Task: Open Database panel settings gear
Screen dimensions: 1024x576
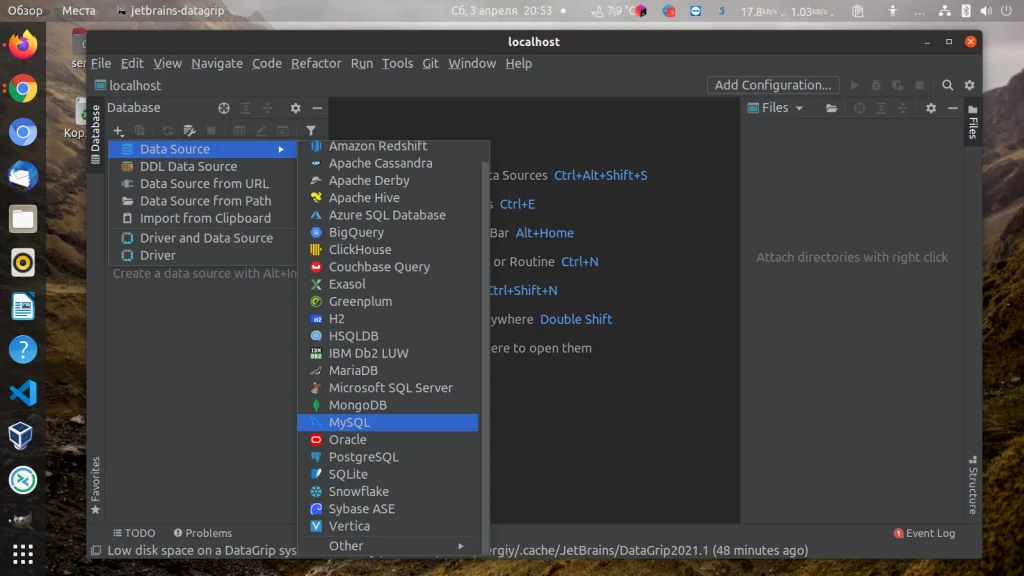Action: pyautogui.click(x=294, y=107)
